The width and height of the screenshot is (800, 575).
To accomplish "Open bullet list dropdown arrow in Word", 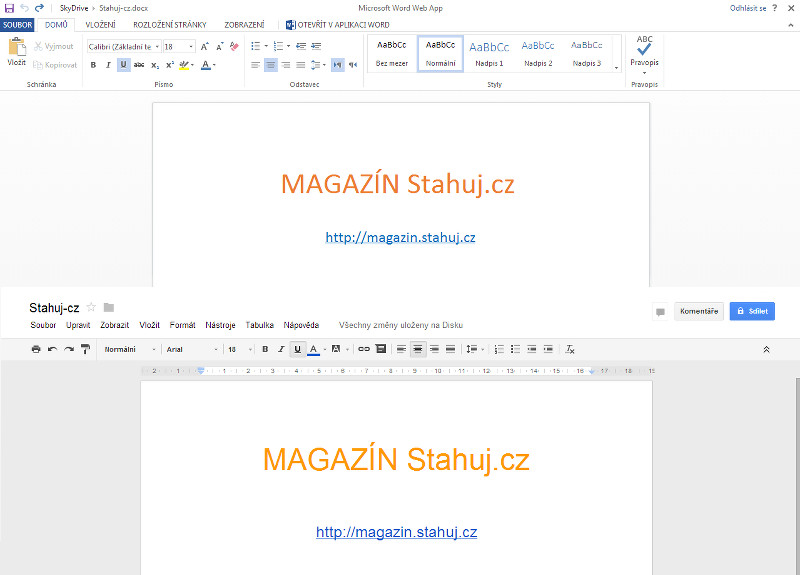I will click(266, 46).
